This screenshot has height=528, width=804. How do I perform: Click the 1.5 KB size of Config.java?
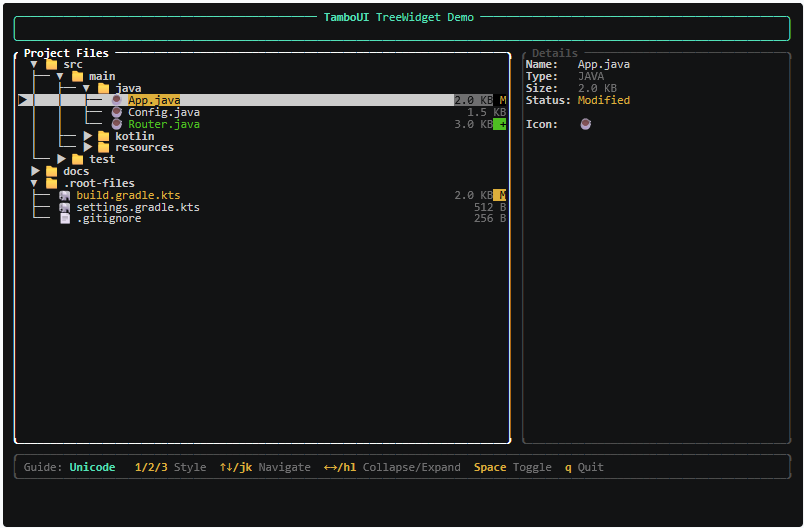[486, 112]
